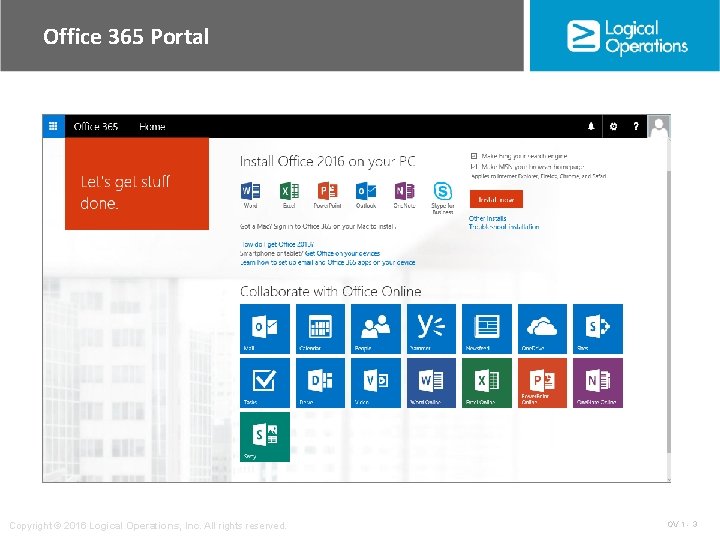Click the Word desktop app icon
Image resolution: width=720 pixels, height=540 pixels.
pyautogui.click(x=250, y=191)
